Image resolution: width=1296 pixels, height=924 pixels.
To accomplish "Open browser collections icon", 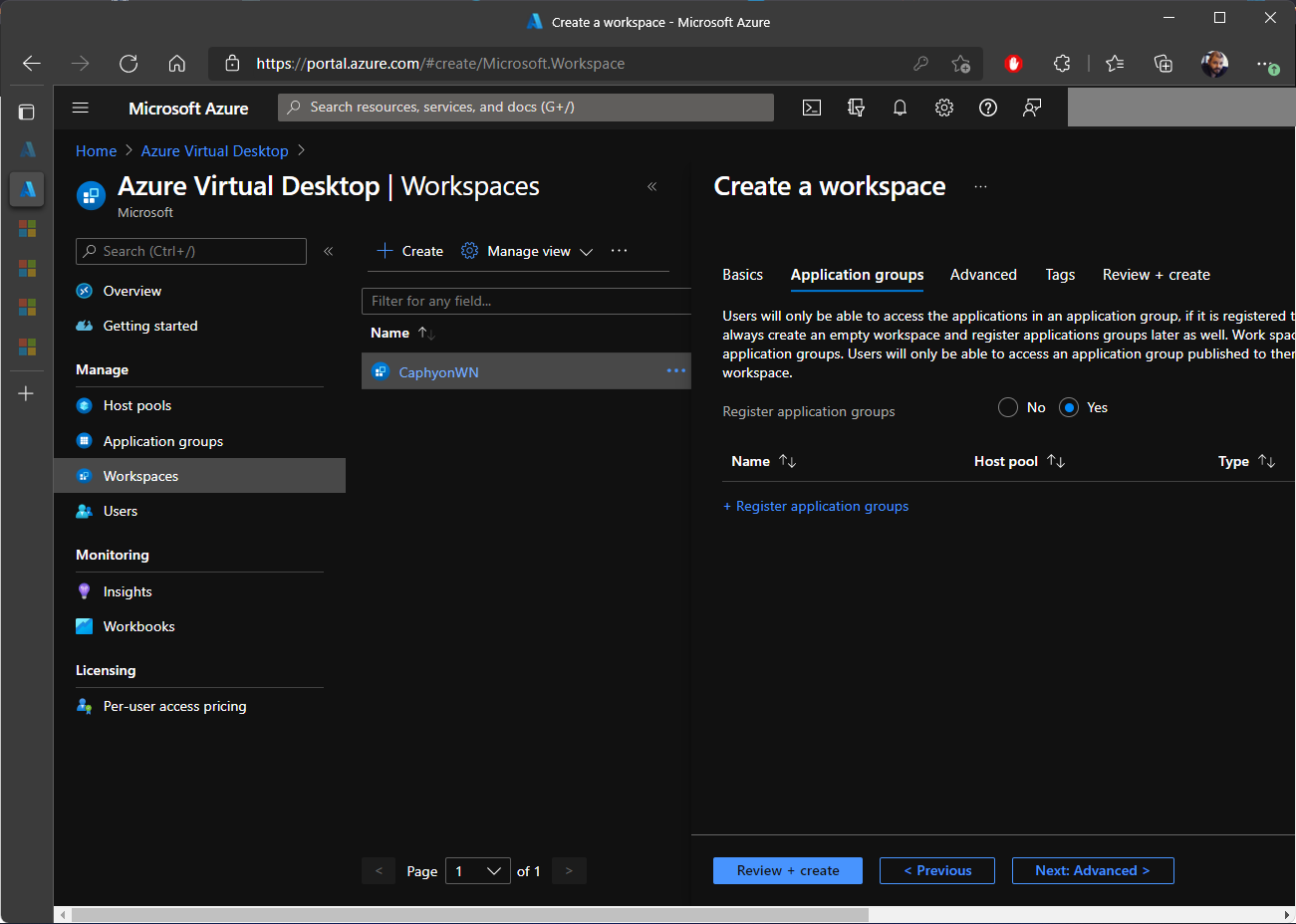I will (x=1164, y=64).
